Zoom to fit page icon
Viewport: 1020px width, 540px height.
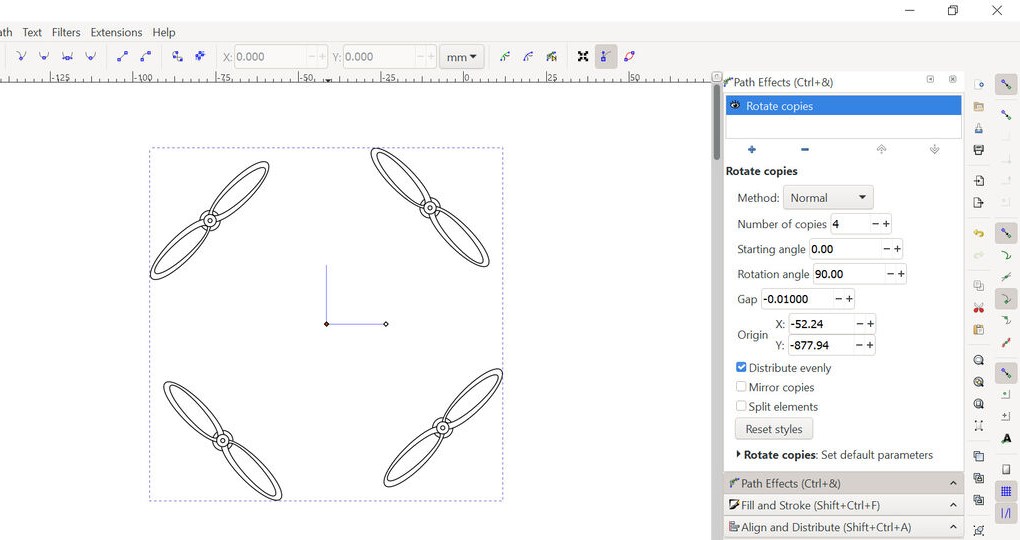click(x=978, y=404)
